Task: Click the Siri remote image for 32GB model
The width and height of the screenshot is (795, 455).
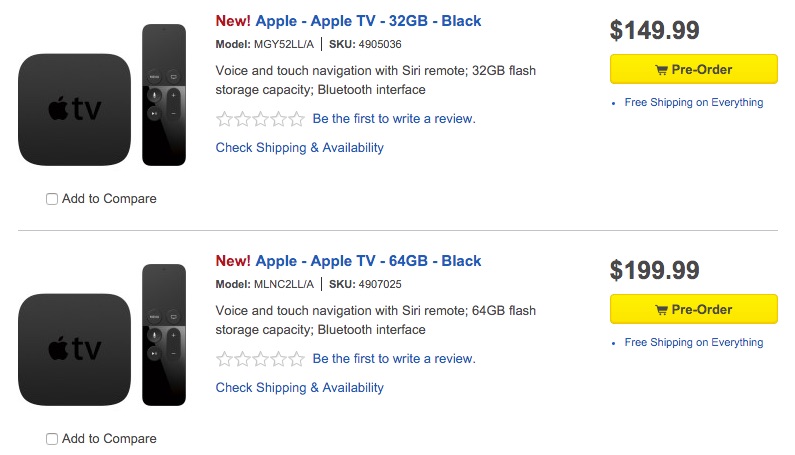Action: tap(164, 94)
